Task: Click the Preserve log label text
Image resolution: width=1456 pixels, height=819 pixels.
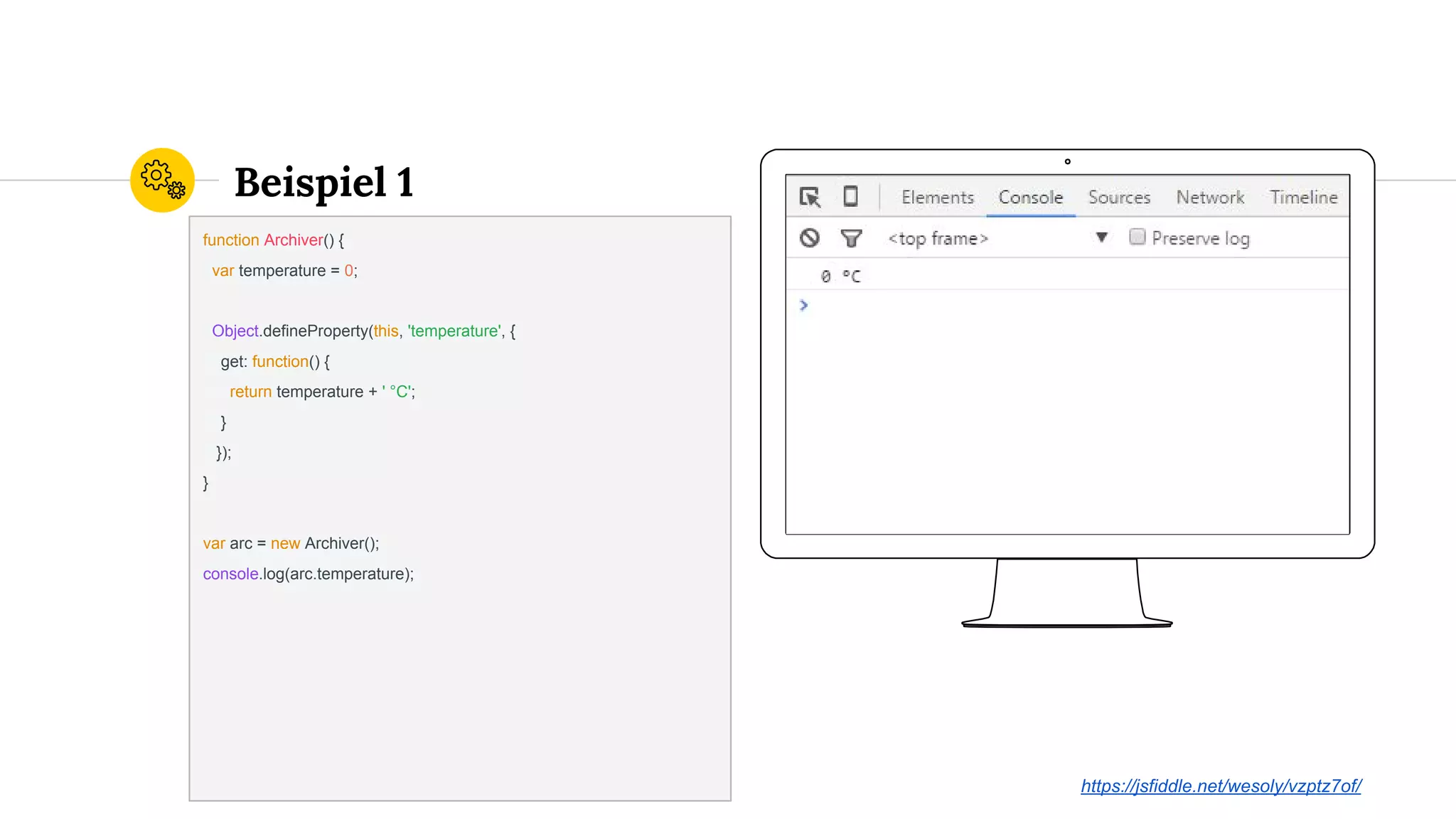Action: [x=1200, y=239]
